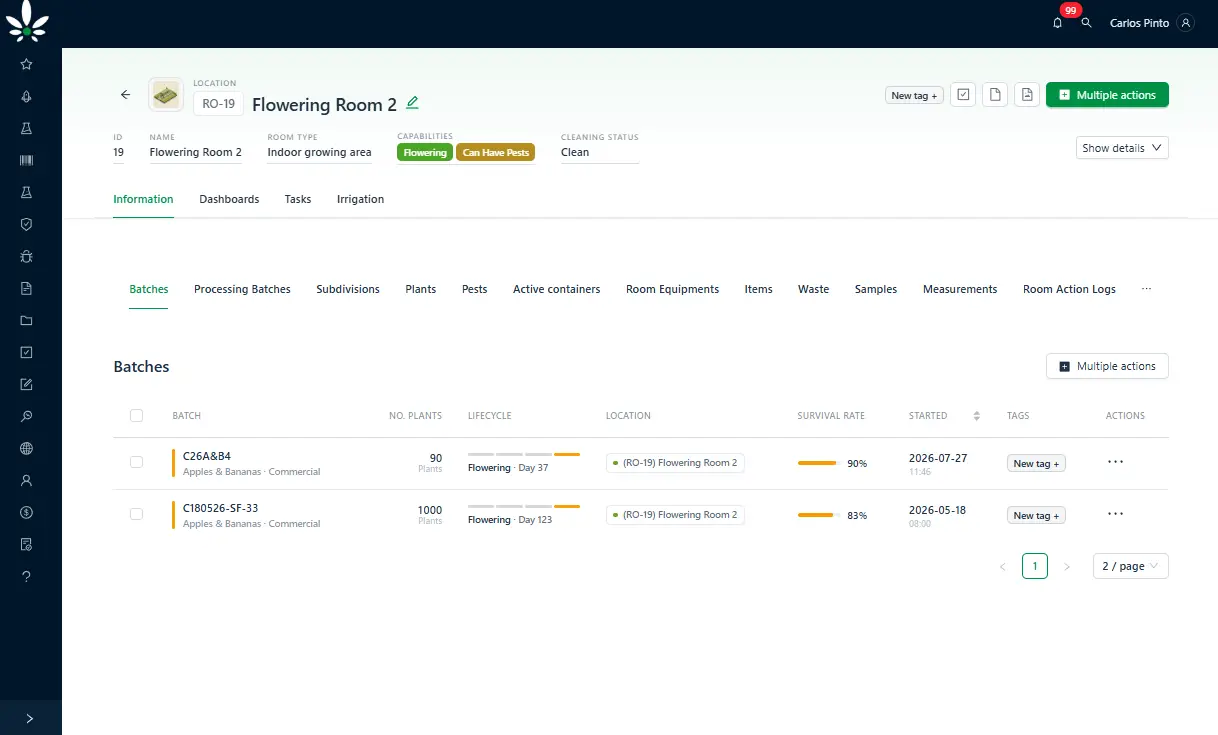
Task: Go to the Room Equipments tab
Action: point(672,289)
